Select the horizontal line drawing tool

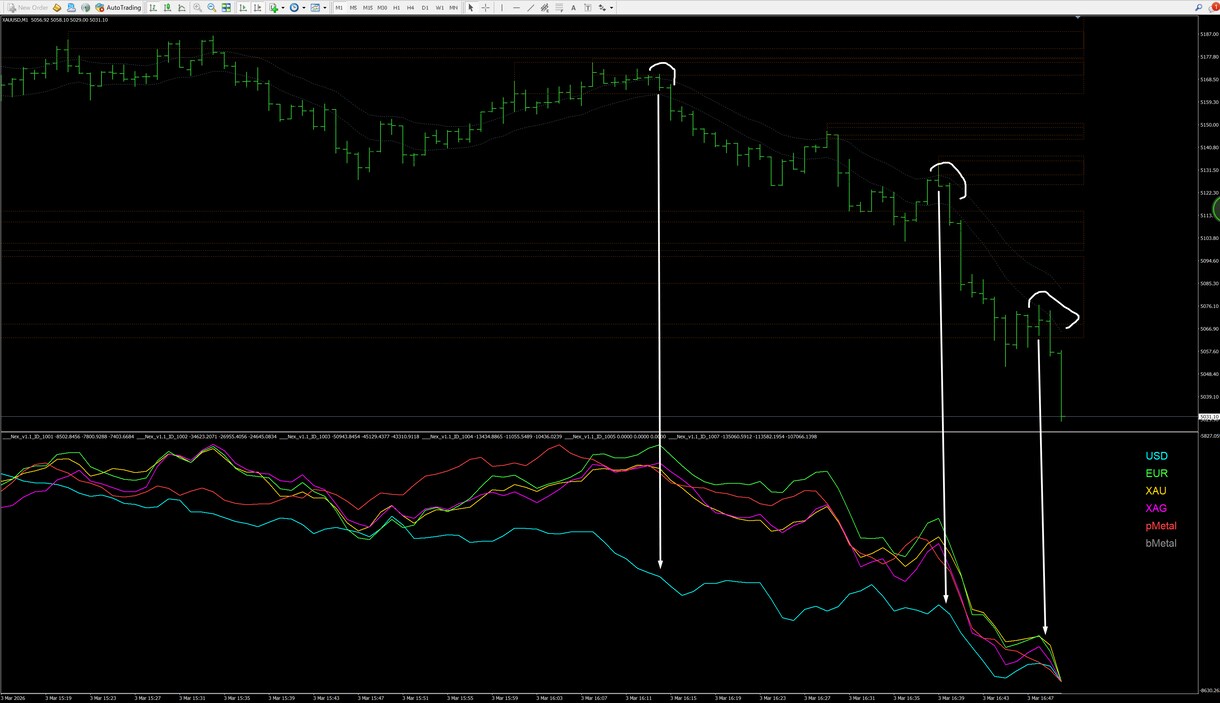click(x=516, y=7)
